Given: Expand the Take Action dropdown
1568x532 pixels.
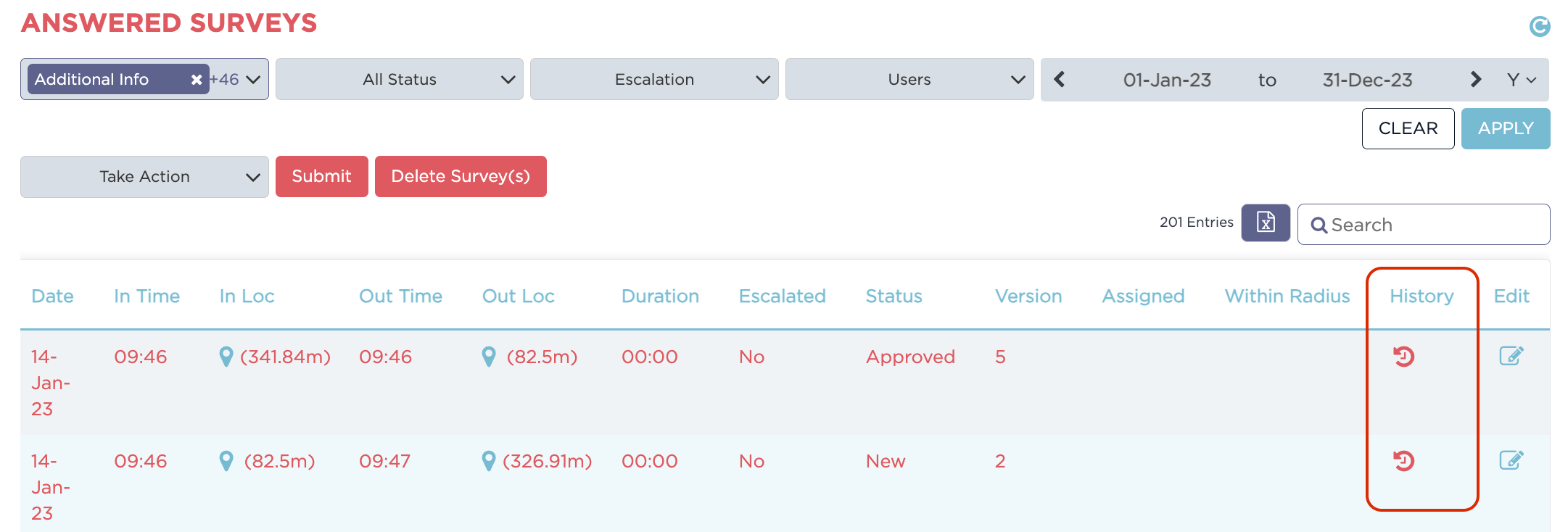Looking at the screenshot, I should 144,177.
